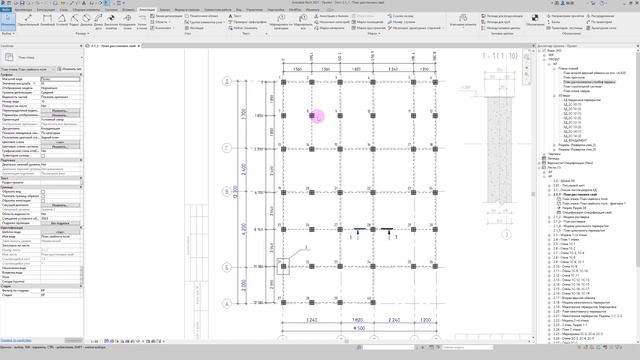This screenshot has height=360, width=640.
Task: Open the Region (Область) dropdown
Action: click(x=161, y=22)
